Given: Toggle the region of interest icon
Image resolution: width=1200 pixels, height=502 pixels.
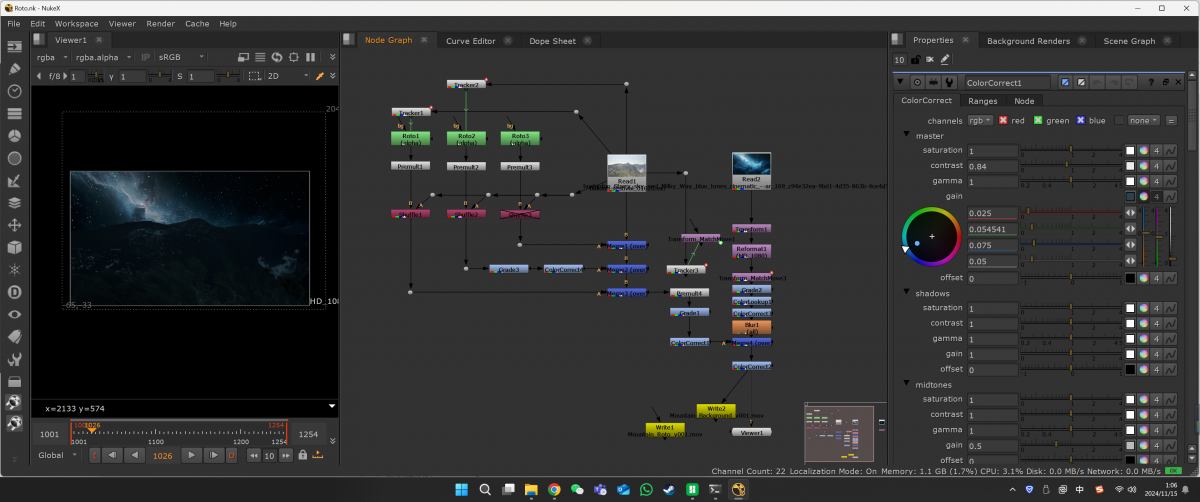Looking at the screenshot, I should (x=254, y=76).
